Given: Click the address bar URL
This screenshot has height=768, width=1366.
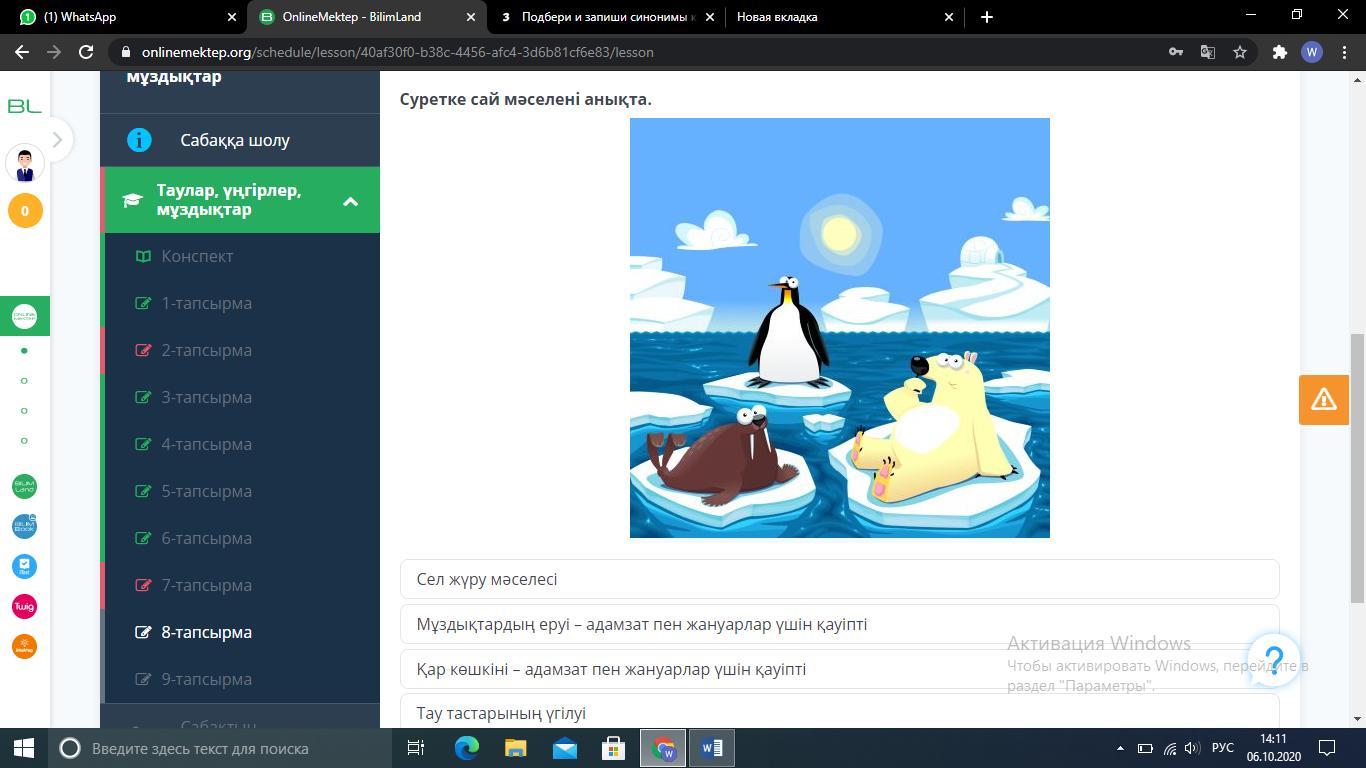Looking at the screenshot, I should [x=398, y=52].
